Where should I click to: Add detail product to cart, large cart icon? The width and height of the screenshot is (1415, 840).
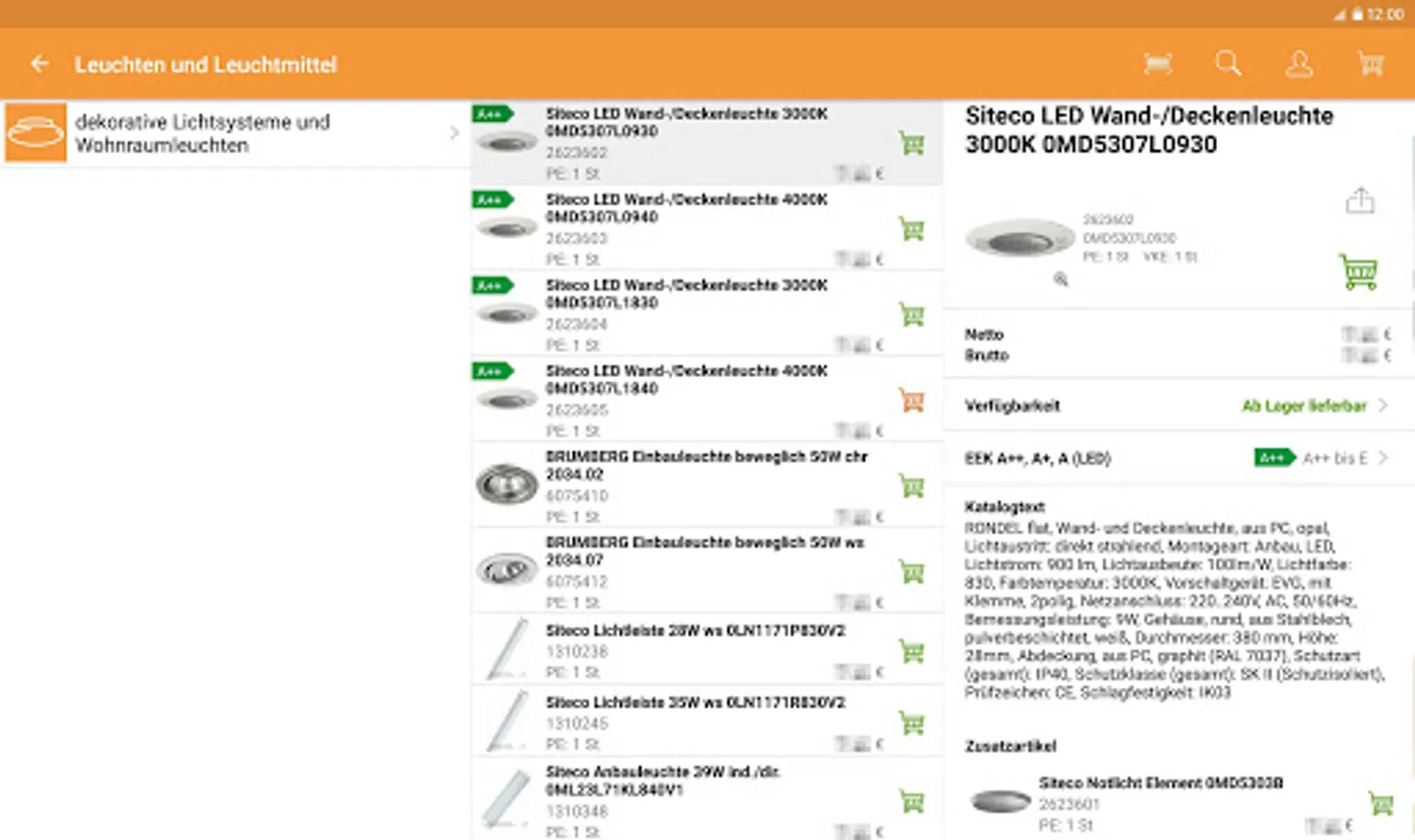pos(1359,272)
